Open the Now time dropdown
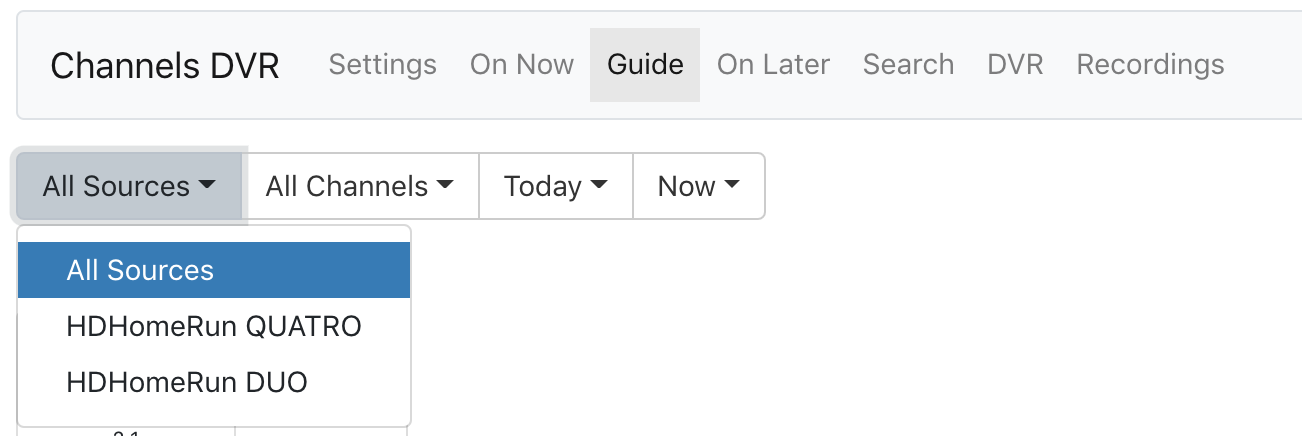Viewport: 1302px width, 436px height. coord(698,186)
